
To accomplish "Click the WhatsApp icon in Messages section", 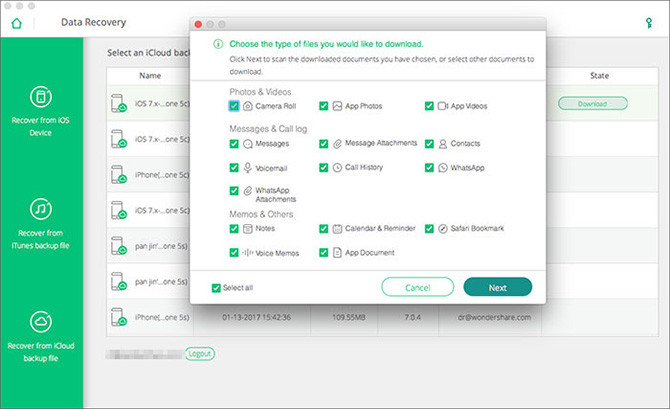I will [443, 168].
